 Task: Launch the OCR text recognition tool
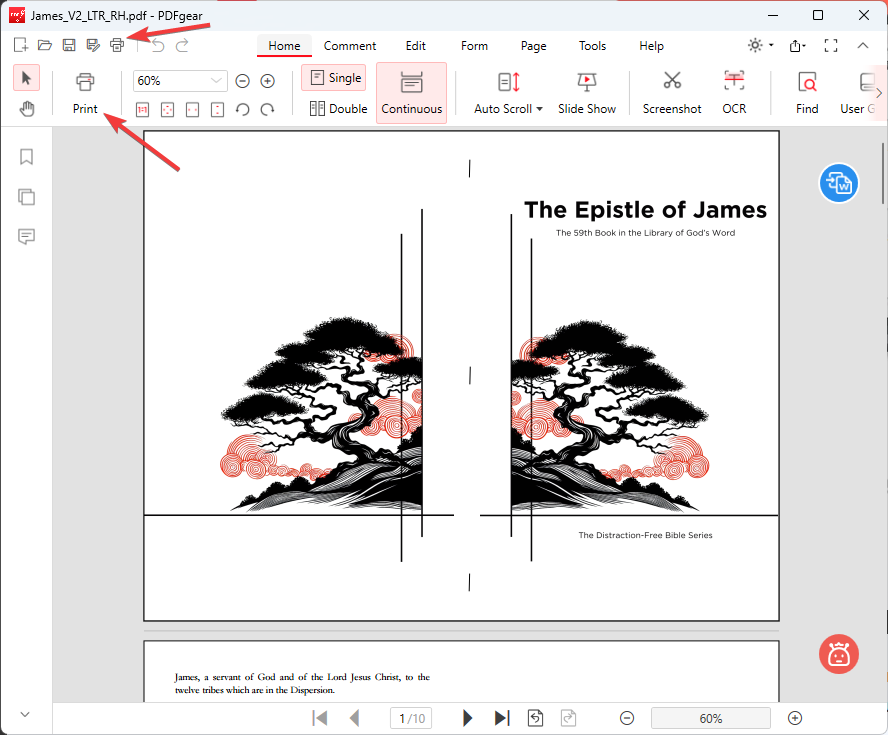click(x=734, y=92)
